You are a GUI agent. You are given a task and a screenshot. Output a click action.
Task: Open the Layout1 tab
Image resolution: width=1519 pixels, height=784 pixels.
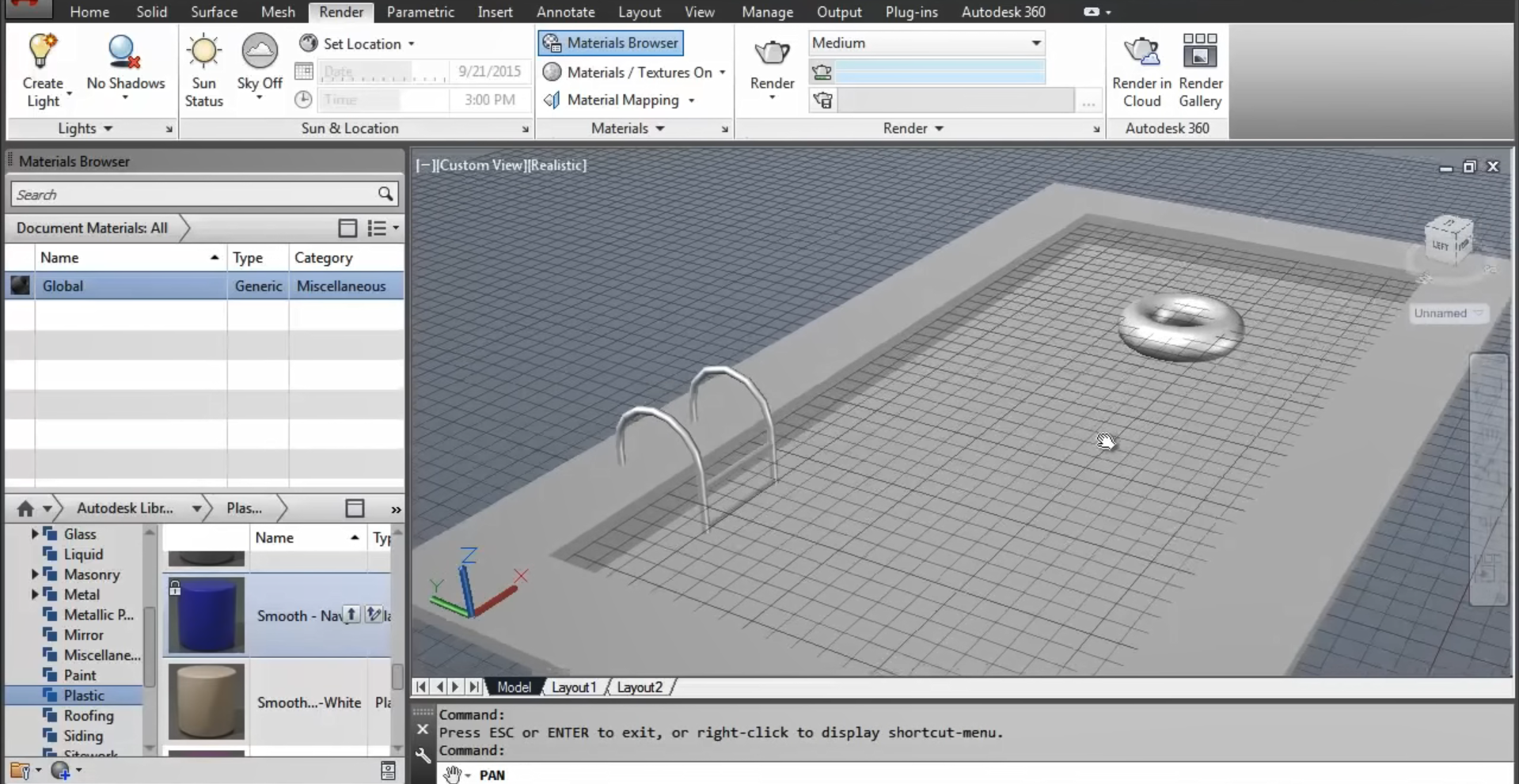pos(574,687)
